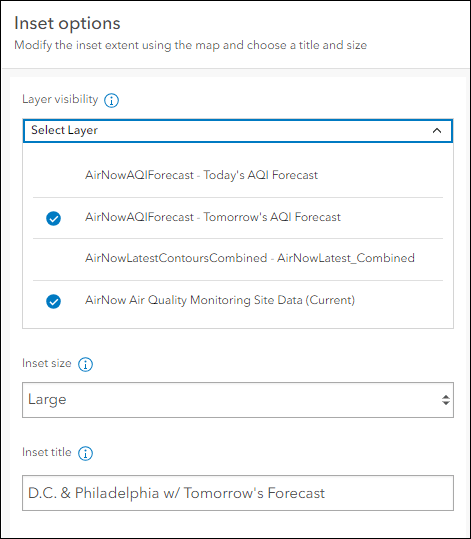Select AirNowAQIForecast - Today's AQI Forecast layer
471x539 pixels.
click(238, 175)
